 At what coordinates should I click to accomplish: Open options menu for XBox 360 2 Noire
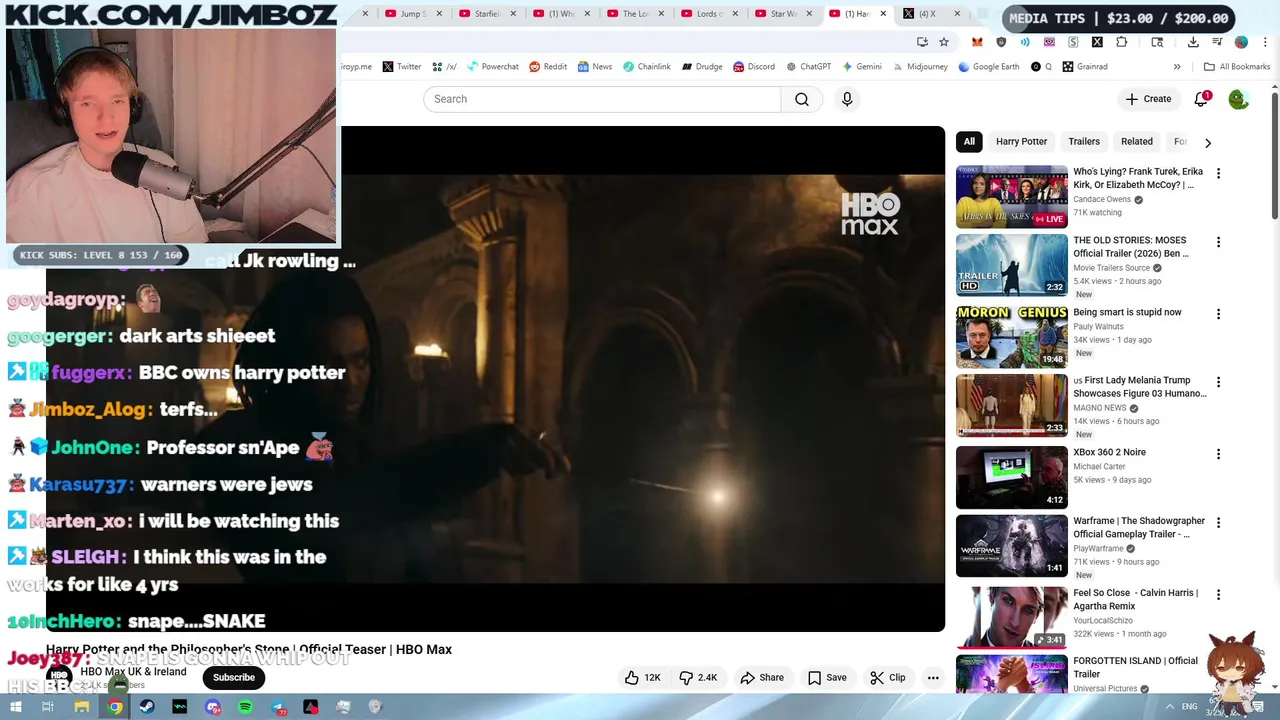[1218, 454]
